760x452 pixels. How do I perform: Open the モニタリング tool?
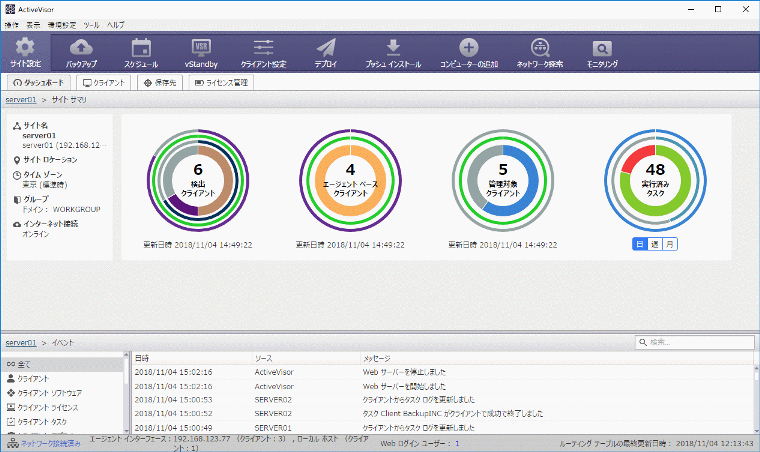(602, 52)
